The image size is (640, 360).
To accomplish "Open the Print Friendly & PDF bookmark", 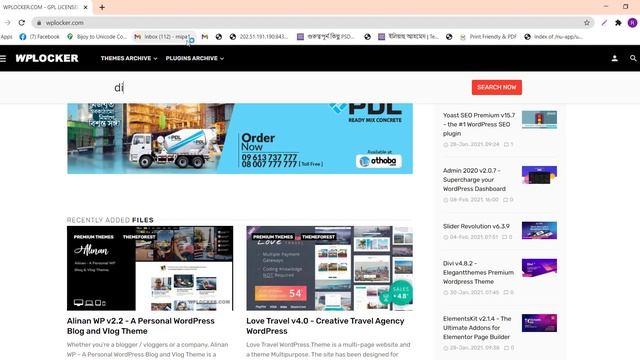I will point(488,37).
